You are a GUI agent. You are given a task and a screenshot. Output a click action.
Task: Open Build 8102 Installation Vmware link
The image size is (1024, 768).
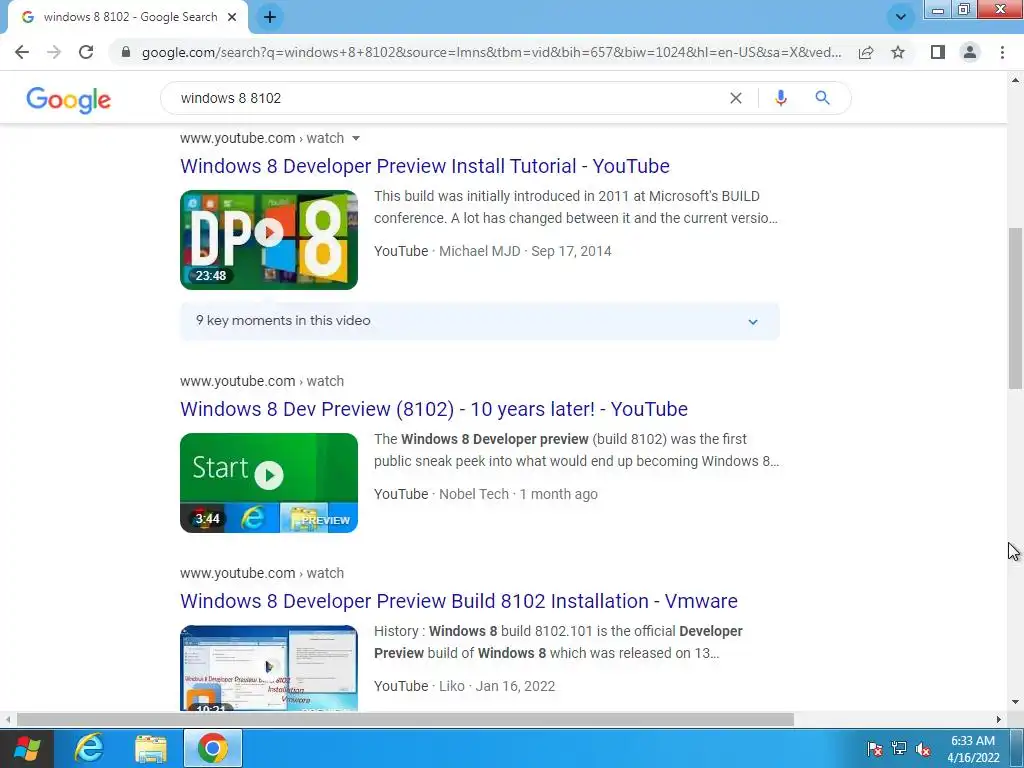point(458,601)
